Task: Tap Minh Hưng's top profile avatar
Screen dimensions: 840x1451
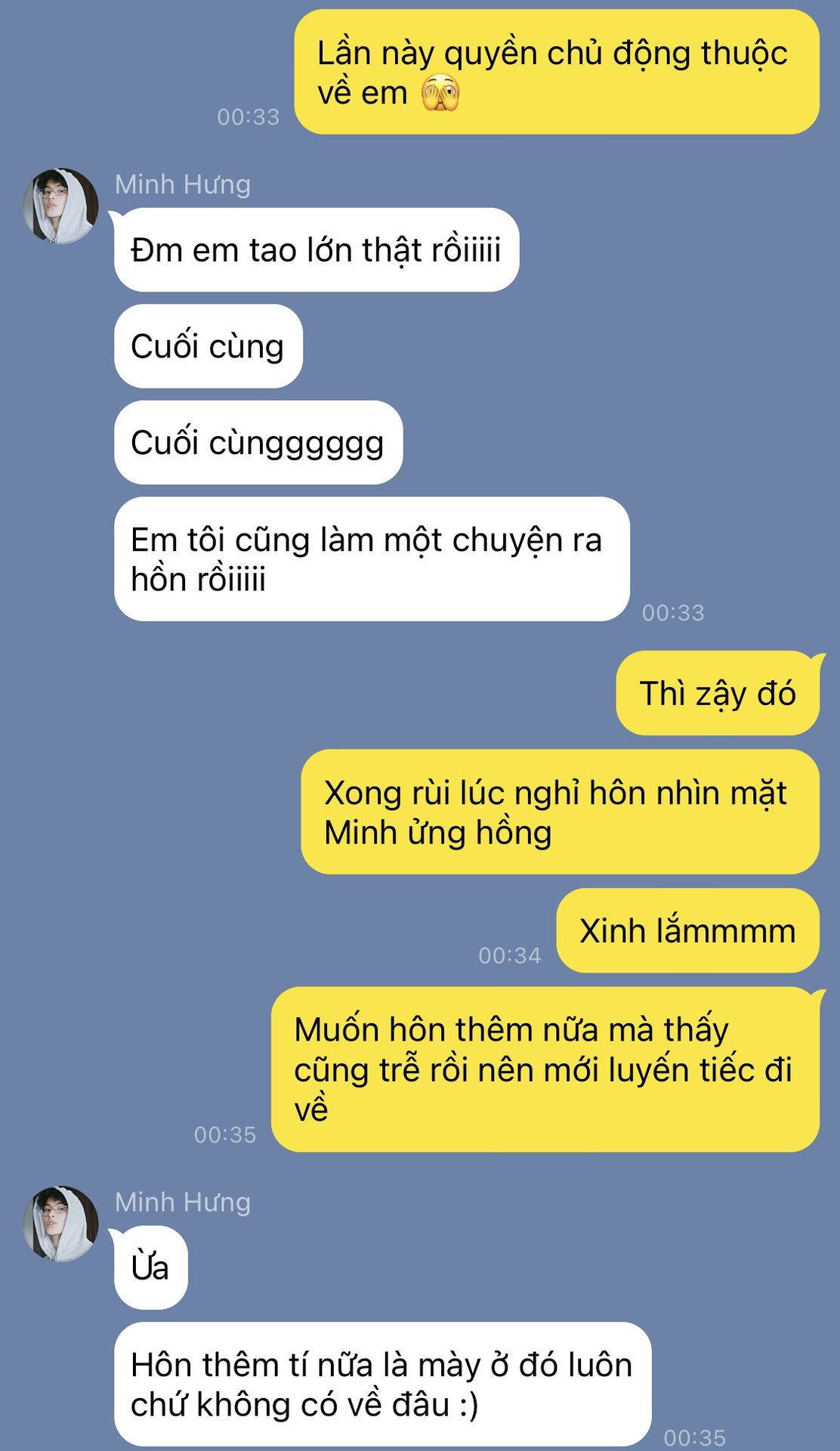Action: pyautogui.click(x=60, y=206)
